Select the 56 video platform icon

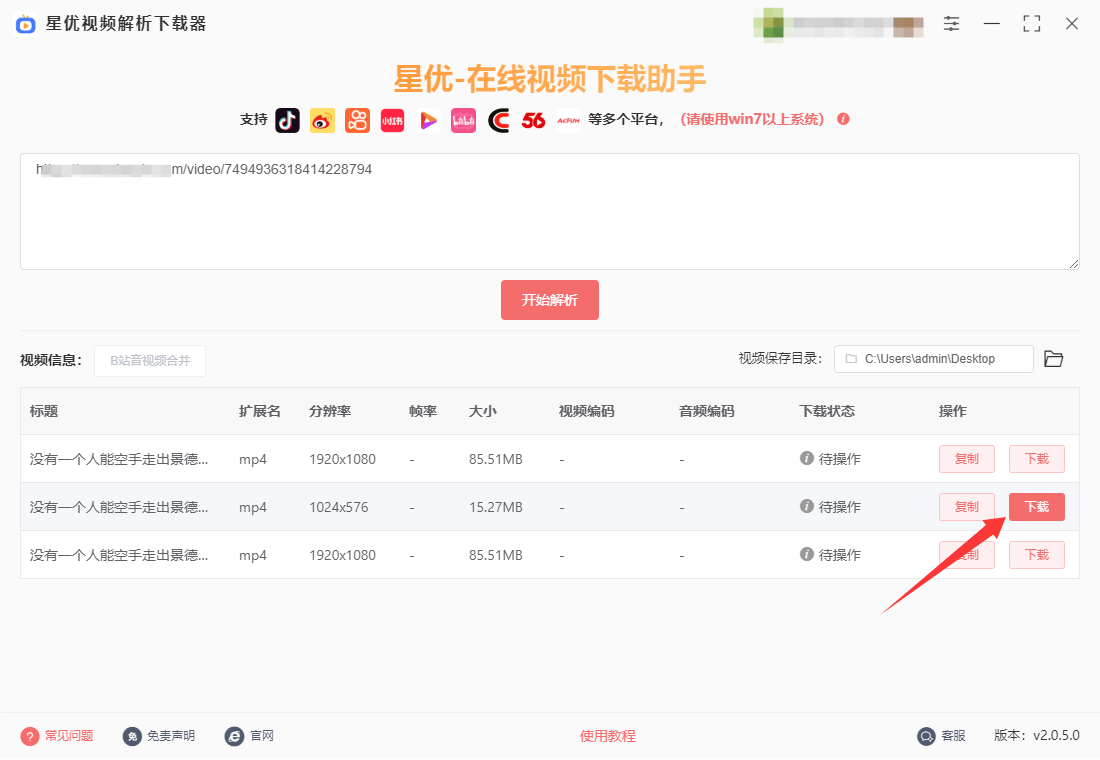(533, 120)
